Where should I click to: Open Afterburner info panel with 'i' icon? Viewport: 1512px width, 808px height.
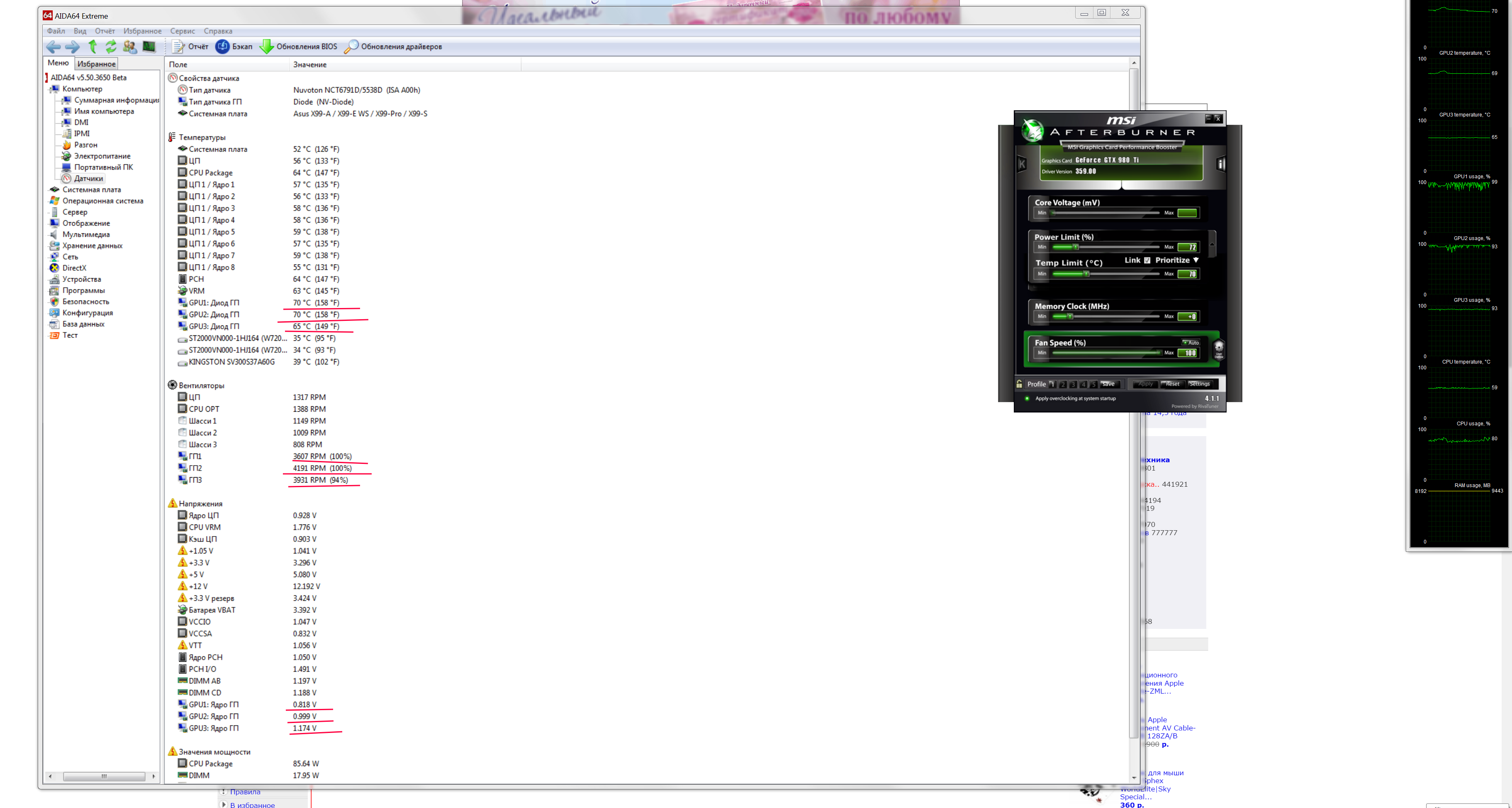tap(1221, 164)
